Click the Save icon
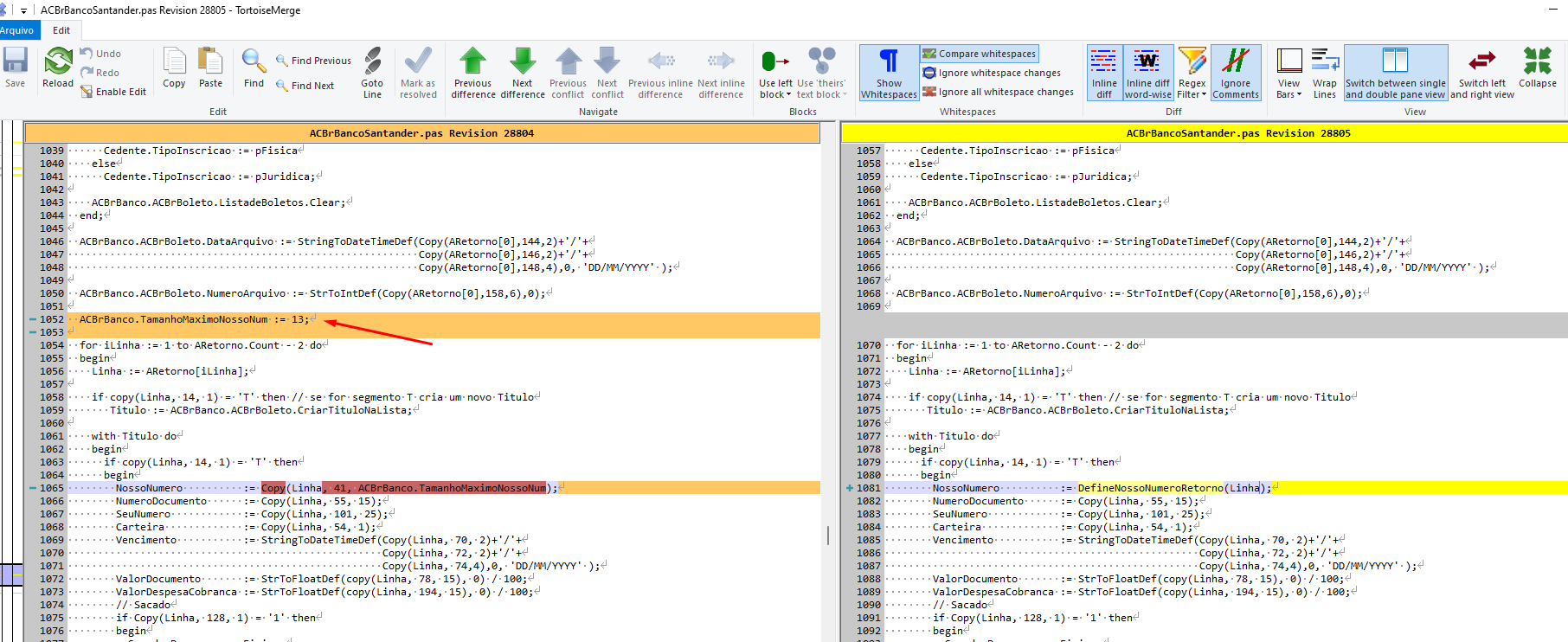The width and height of the screenshot is (1568, 642). click(x=15, y=67)
